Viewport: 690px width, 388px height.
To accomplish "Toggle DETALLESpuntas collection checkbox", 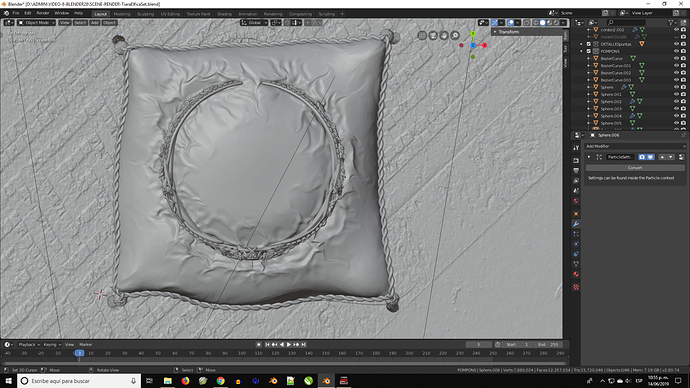I will coord(589,44).
